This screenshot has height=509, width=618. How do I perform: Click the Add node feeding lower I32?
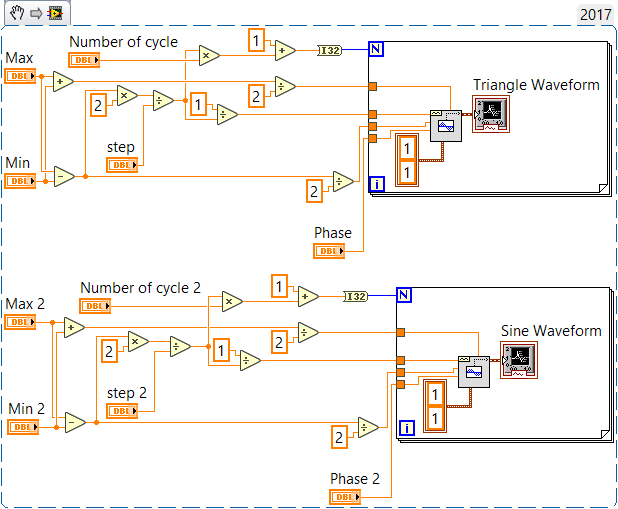click(x=308, y=296)
